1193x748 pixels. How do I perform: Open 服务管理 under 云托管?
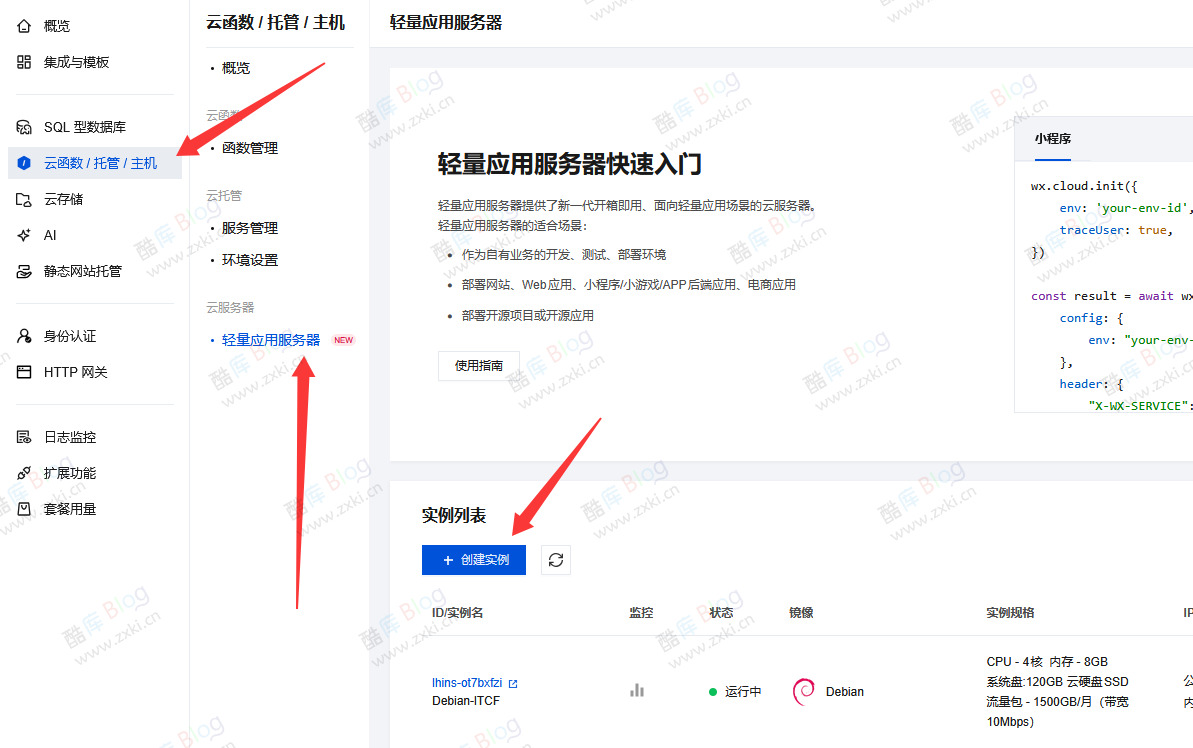click(x=250, y=228)
